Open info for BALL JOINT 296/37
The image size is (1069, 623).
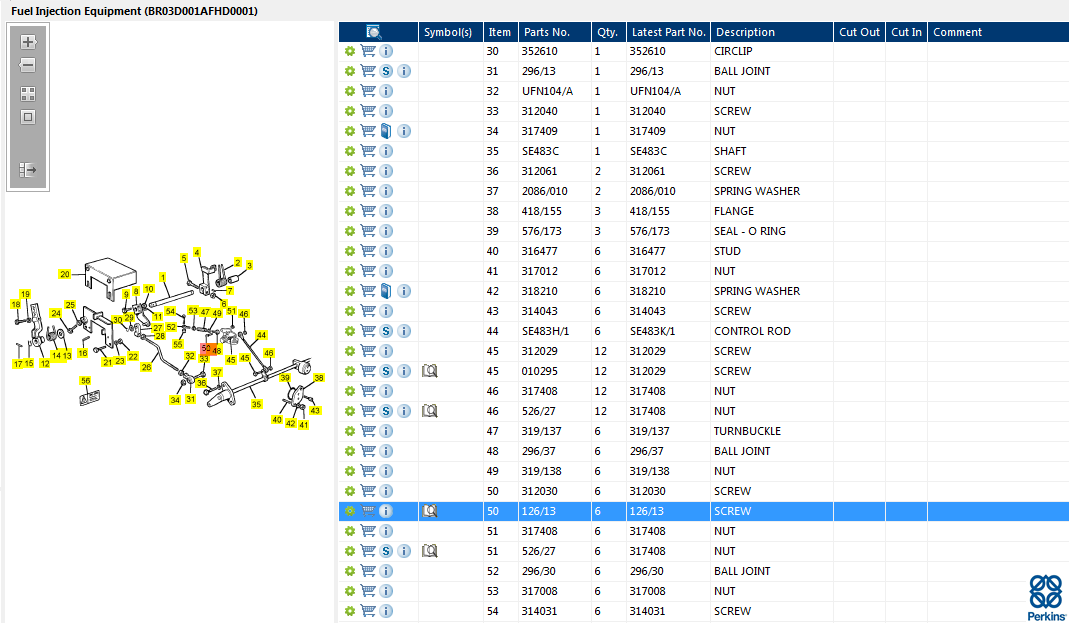point(386,451)
